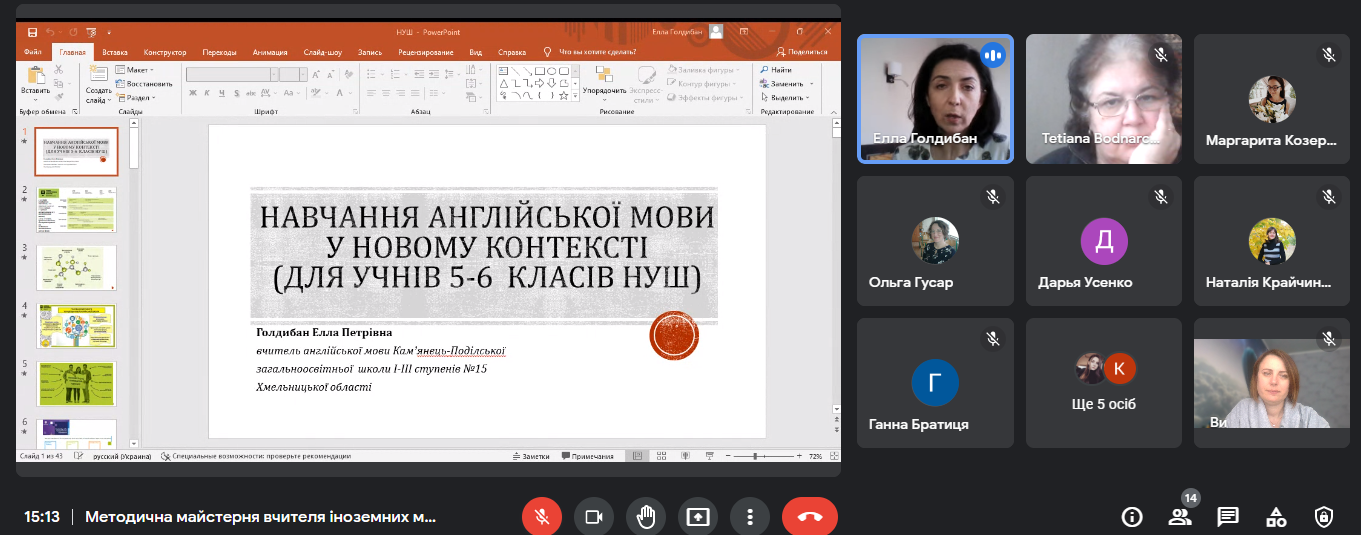Leave the call with red hang-up button
This screenshot has width=1361, height=535.
click(809, 517)
